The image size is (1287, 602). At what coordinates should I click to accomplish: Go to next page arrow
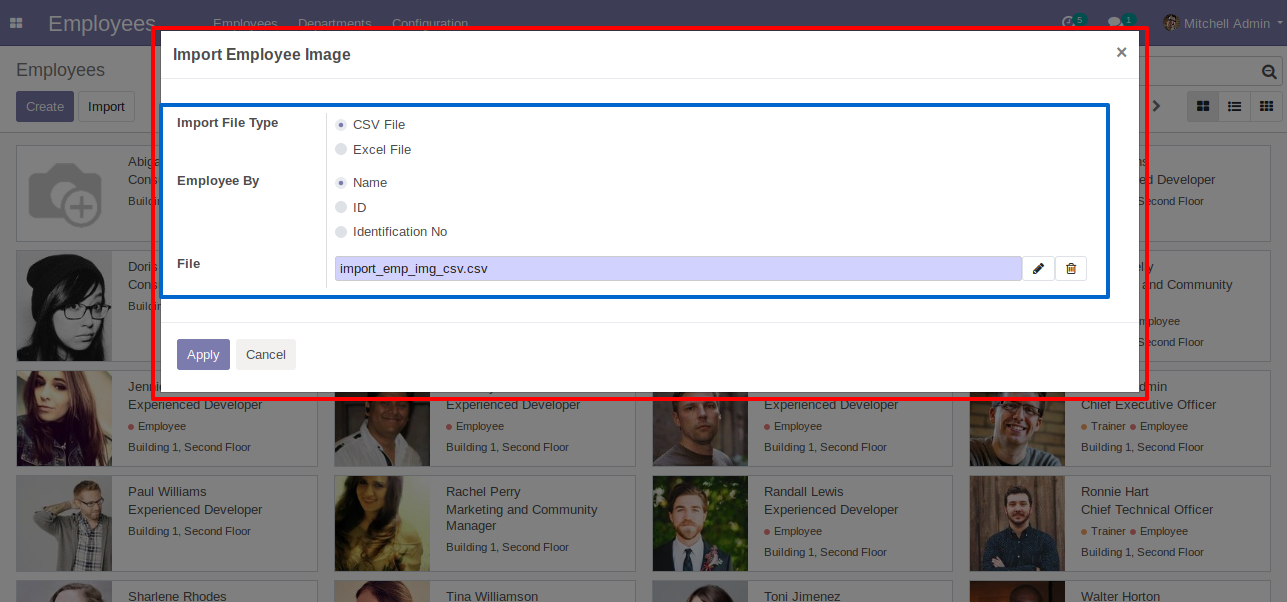point(1157,106)
